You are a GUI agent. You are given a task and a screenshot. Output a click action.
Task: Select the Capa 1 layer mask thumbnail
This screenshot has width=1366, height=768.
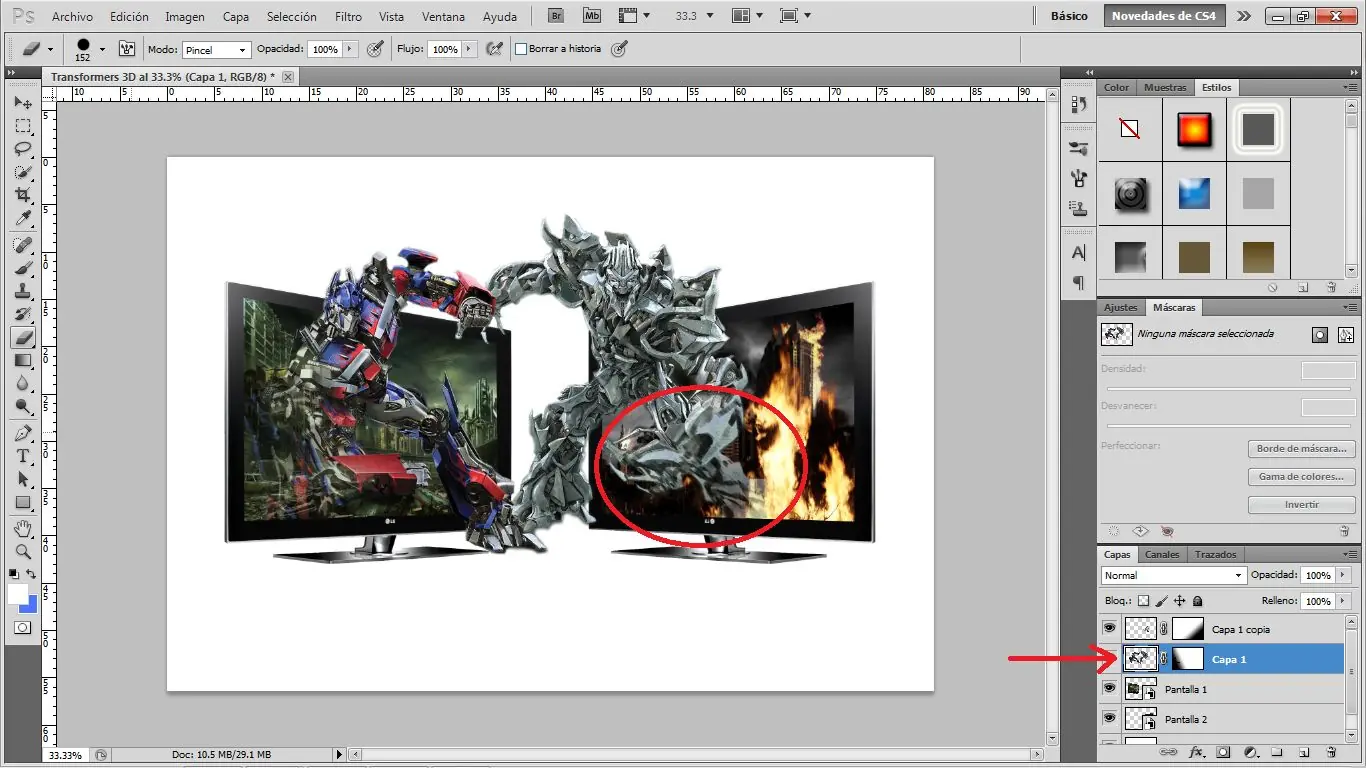tap(1187, 658)
